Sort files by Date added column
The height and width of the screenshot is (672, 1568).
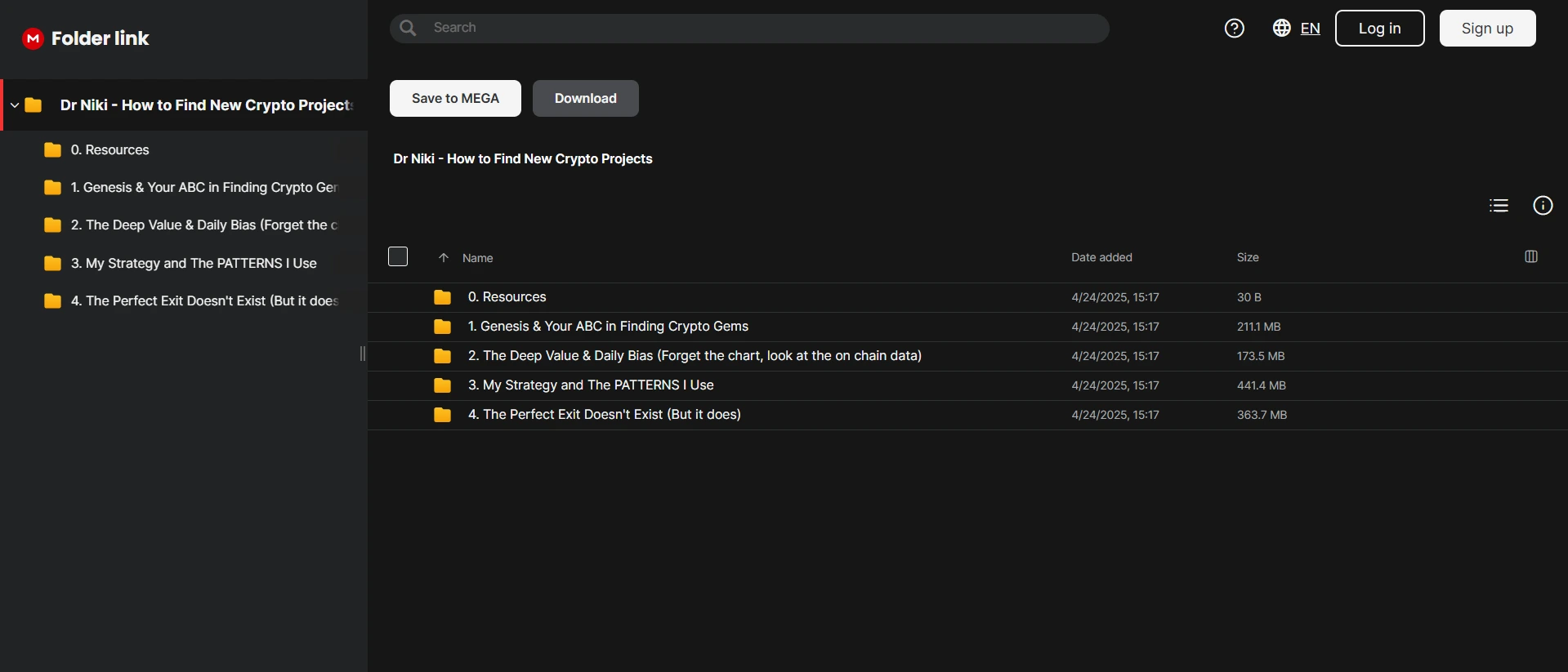tap(1101, 257)
